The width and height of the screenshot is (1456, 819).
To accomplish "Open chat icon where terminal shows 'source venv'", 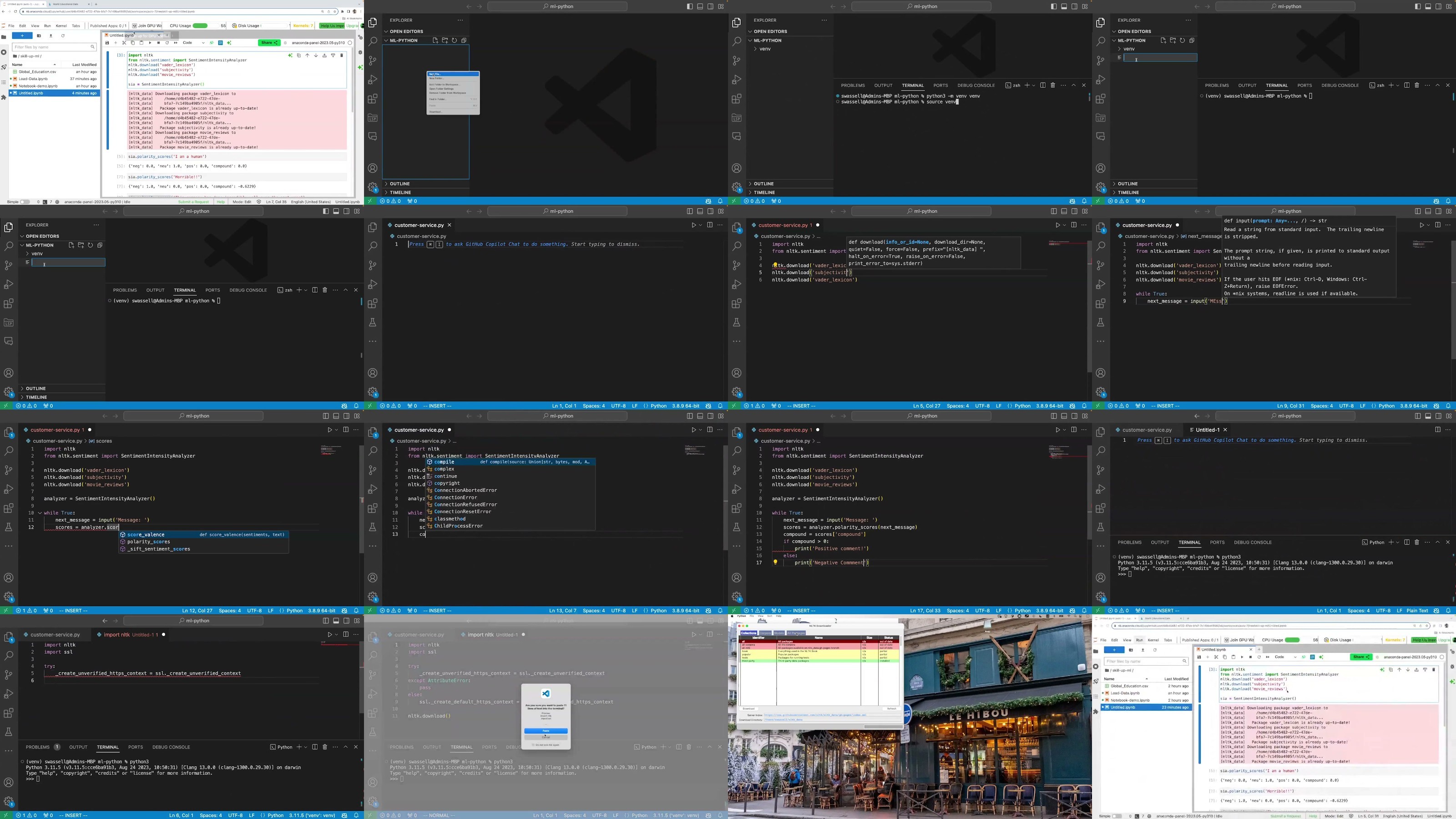I will pyautogui.click(x=737, y=136).
